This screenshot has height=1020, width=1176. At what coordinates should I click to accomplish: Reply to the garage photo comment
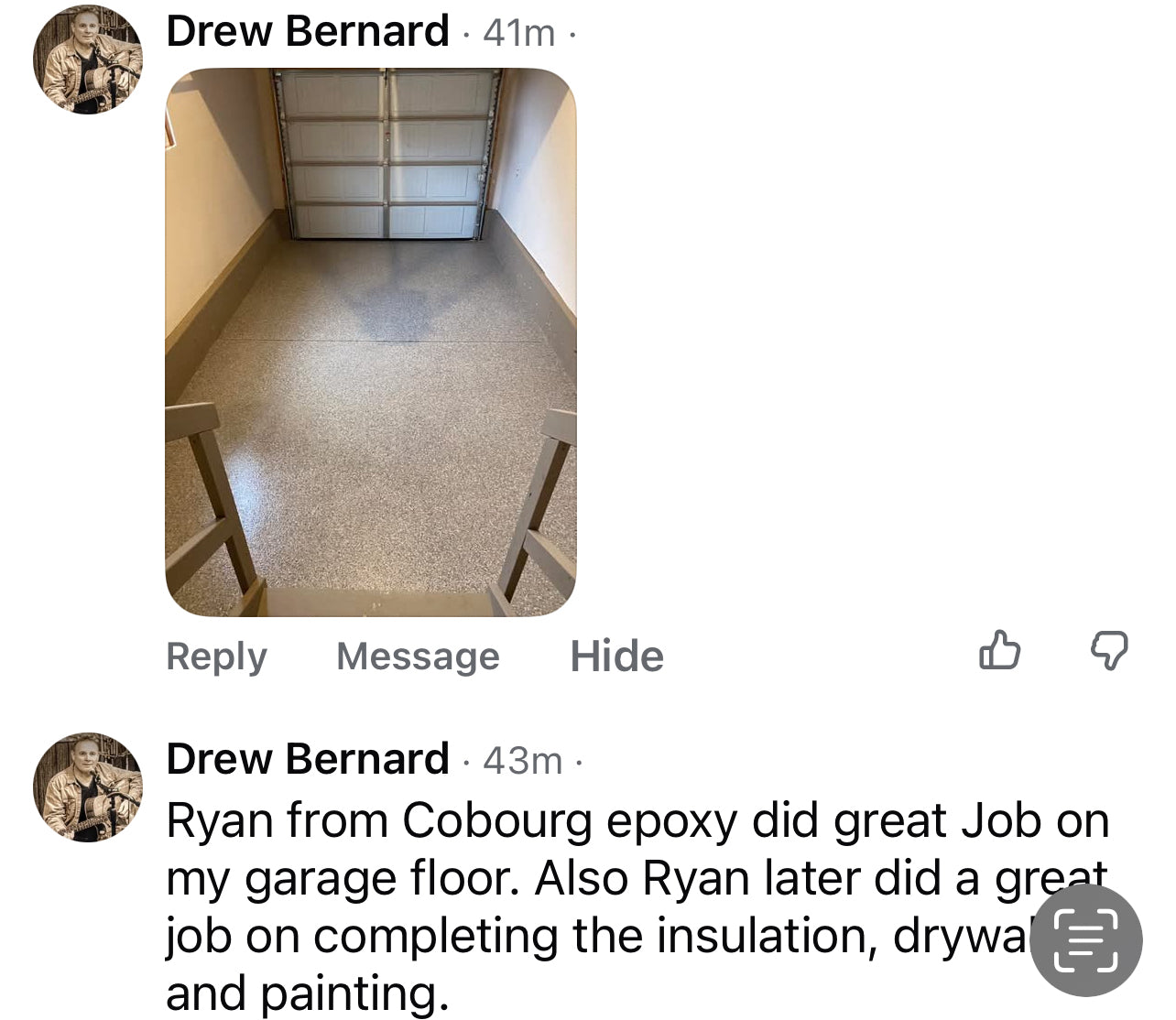pos(216,656)
